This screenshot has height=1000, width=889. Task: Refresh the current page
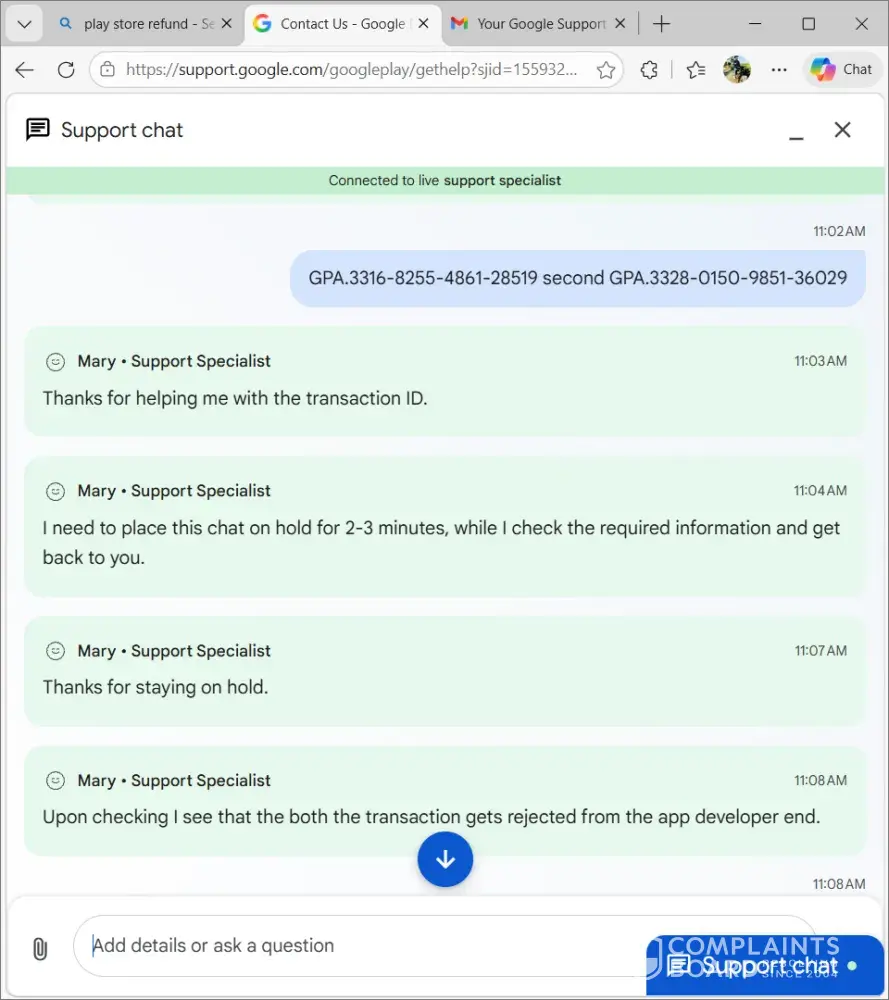coord(66,69)
